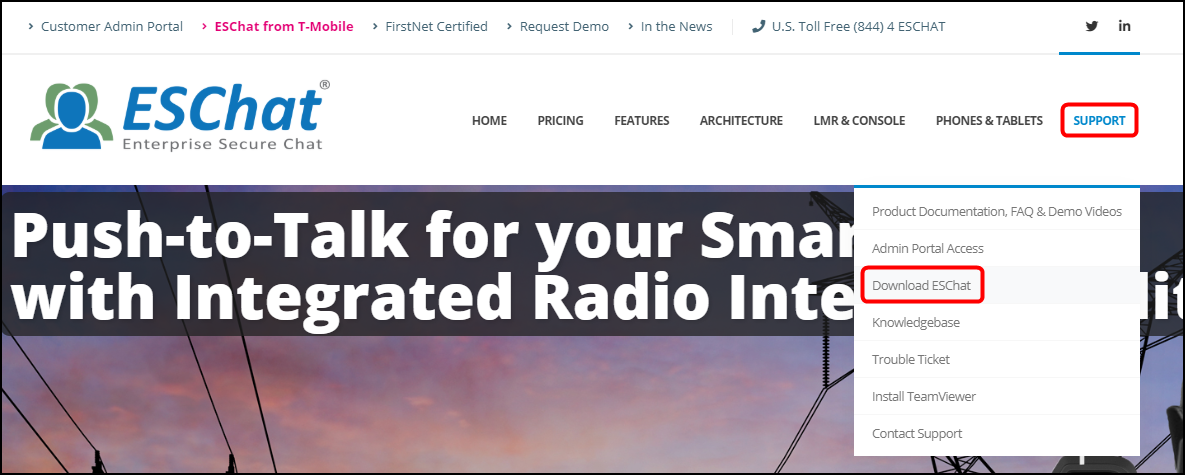Open the LinkedIn icon link
Viewport: 1185px width, 475px height.
coord(1125,26)
